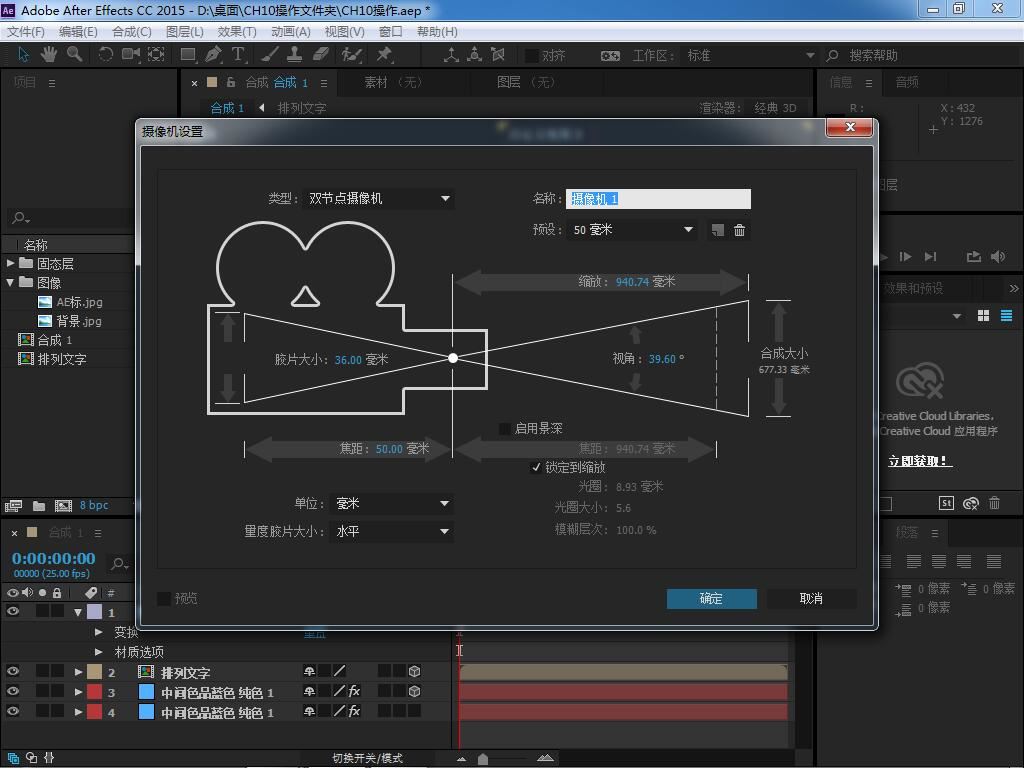Expand the 变换 transform group
1024x768 pixels.
[x=99, y=632]
